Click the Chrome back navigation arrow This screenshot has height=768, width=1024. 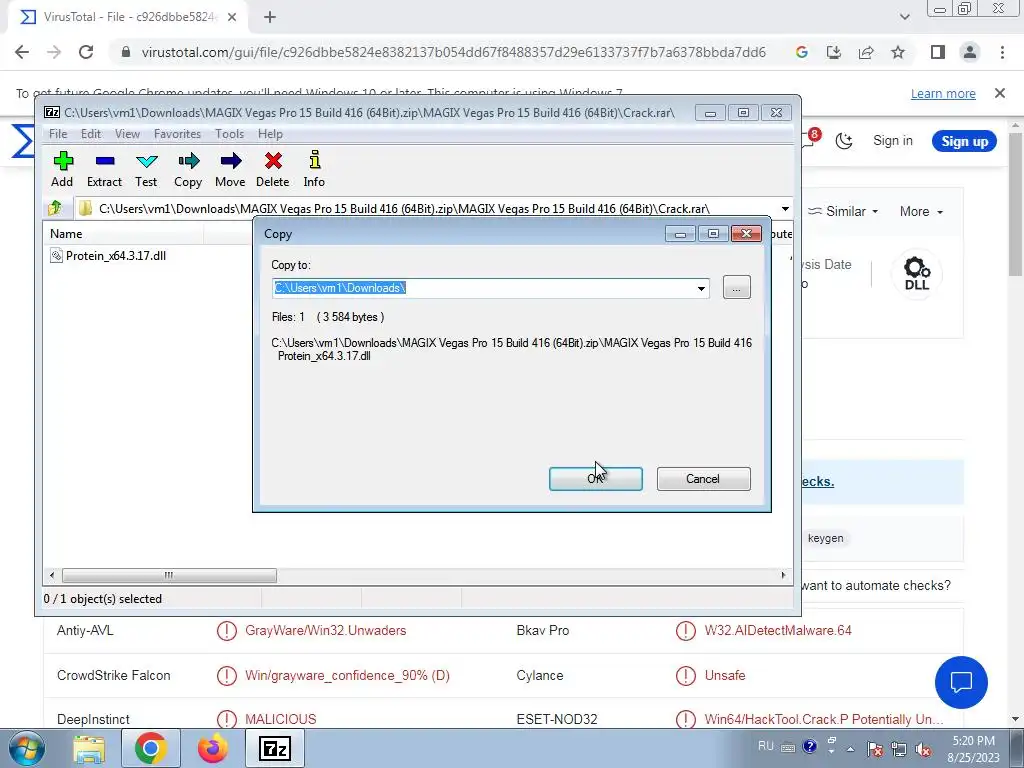pos(22,52)
